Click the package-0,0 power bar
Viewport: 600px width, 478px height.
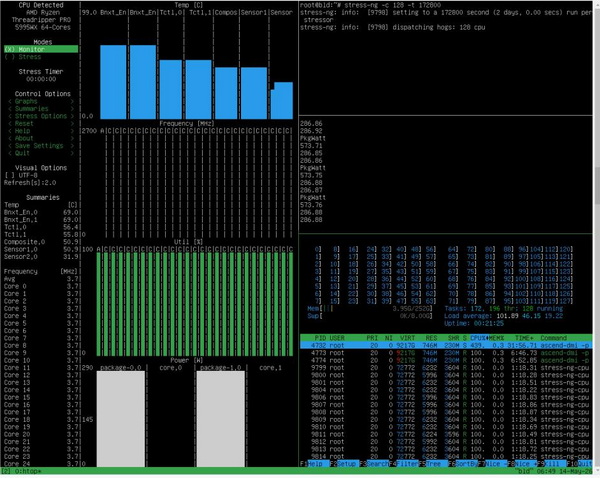[x=121, y=419]
